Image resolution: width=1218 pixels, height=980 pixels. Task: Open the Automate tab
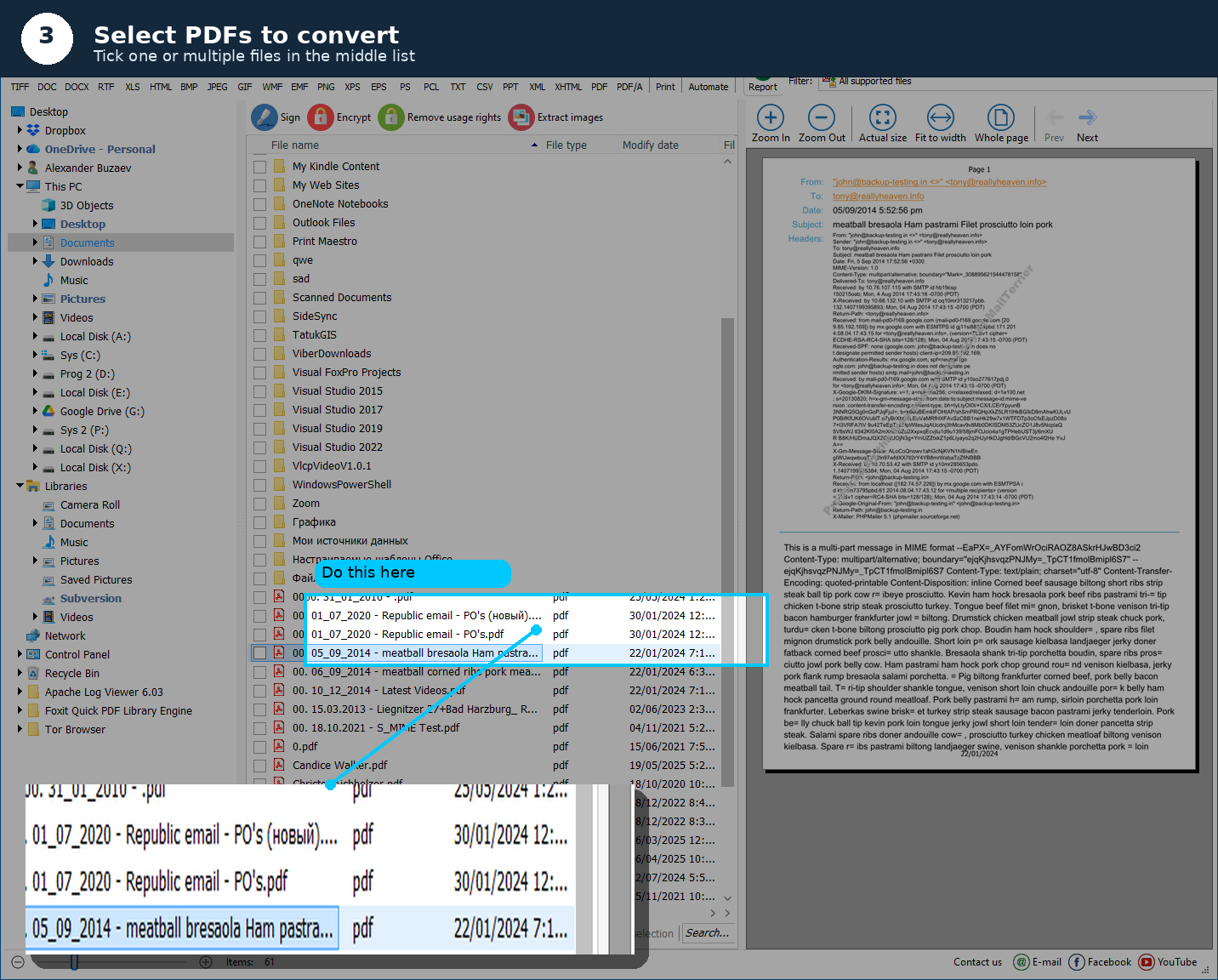pos(709,86)
